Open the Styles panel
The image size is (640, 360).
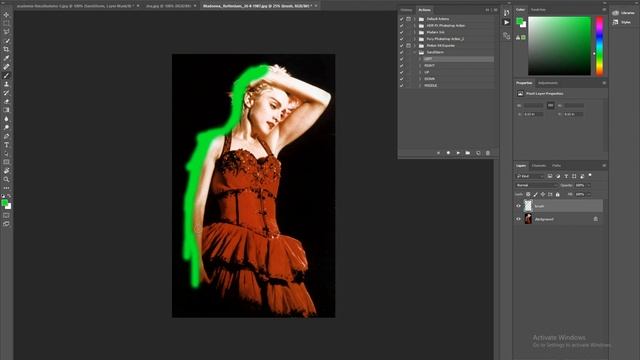click(x=622, y=22)
